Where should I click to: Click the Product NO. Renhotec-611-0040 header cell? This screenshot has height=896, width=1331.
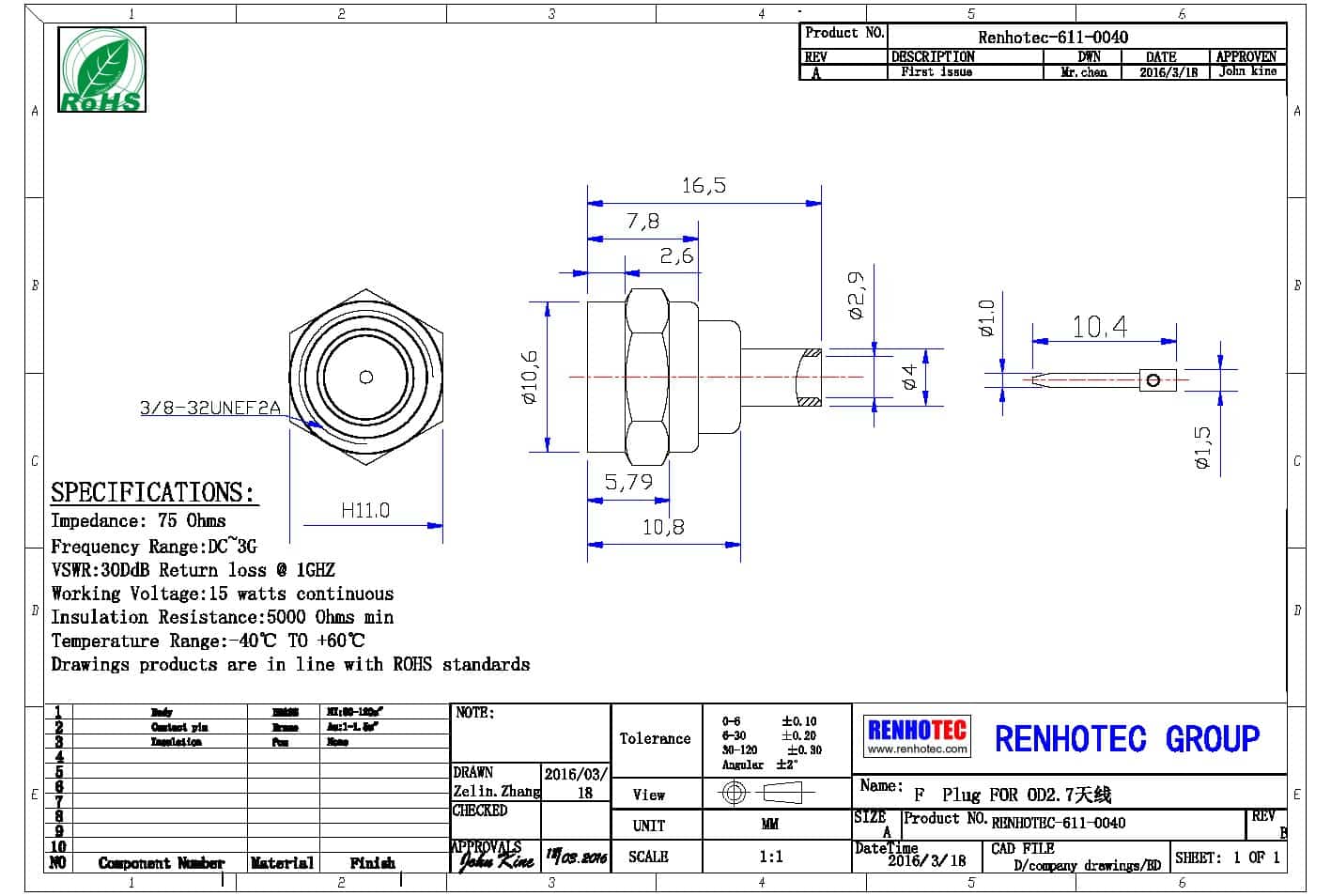click(1053, 37)
